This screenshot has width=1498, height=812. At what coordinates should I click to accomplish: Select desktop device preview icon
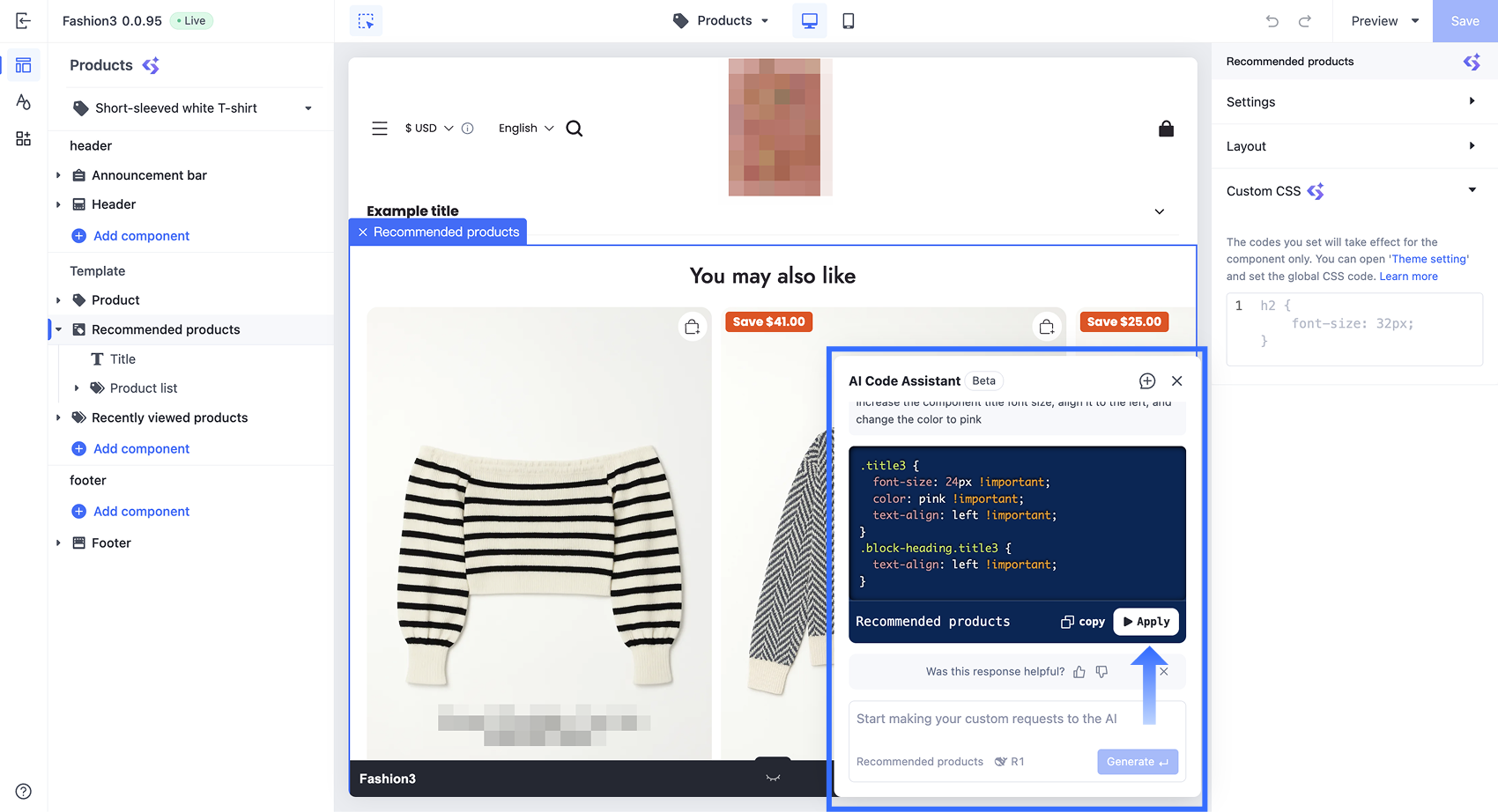pyautogui.click(x=809, y=21)
